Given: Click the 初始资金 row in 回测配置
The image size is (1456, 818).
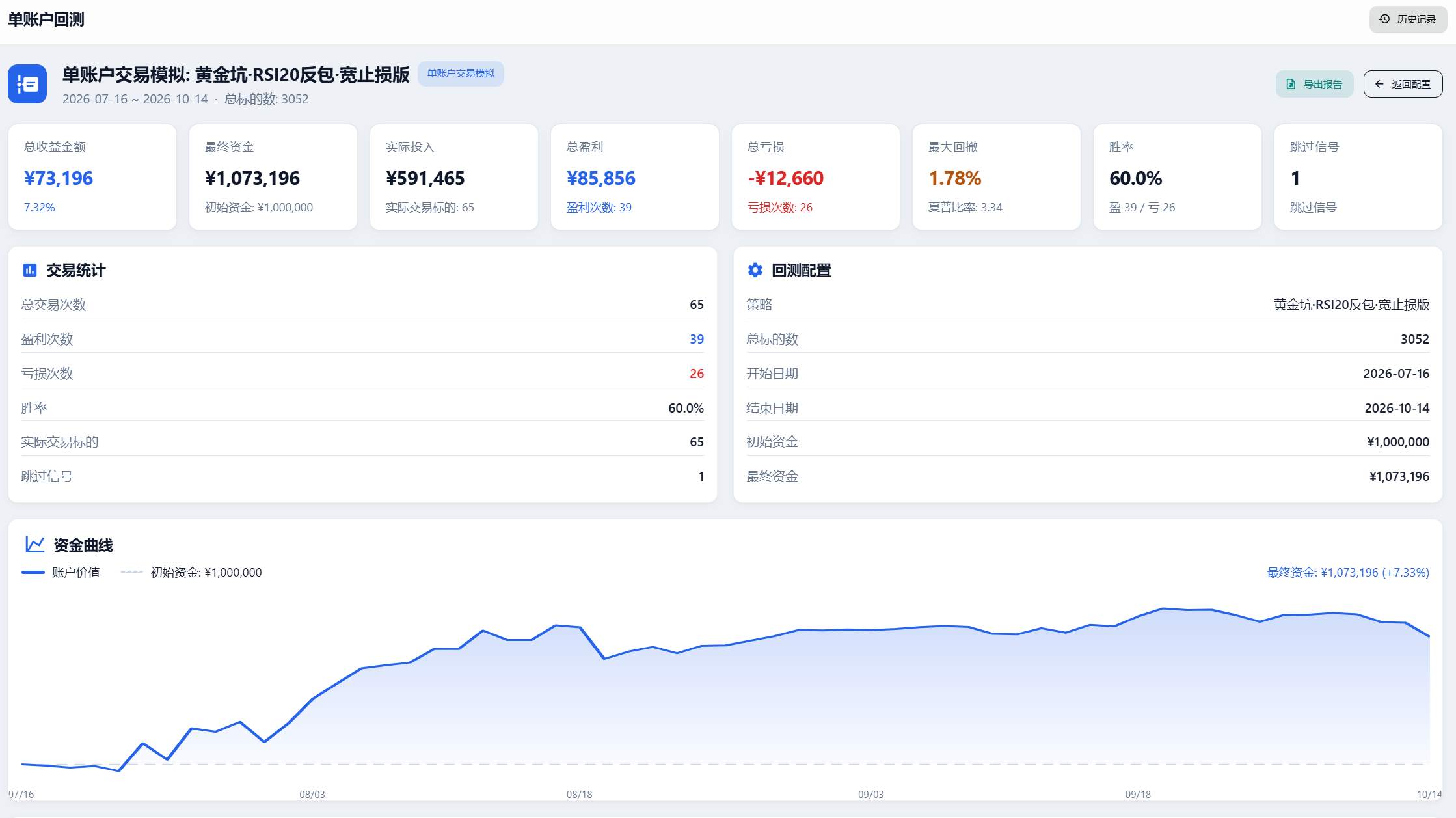Looking at the screenshot, I should pyautogui.click(x=1088, y=442).
